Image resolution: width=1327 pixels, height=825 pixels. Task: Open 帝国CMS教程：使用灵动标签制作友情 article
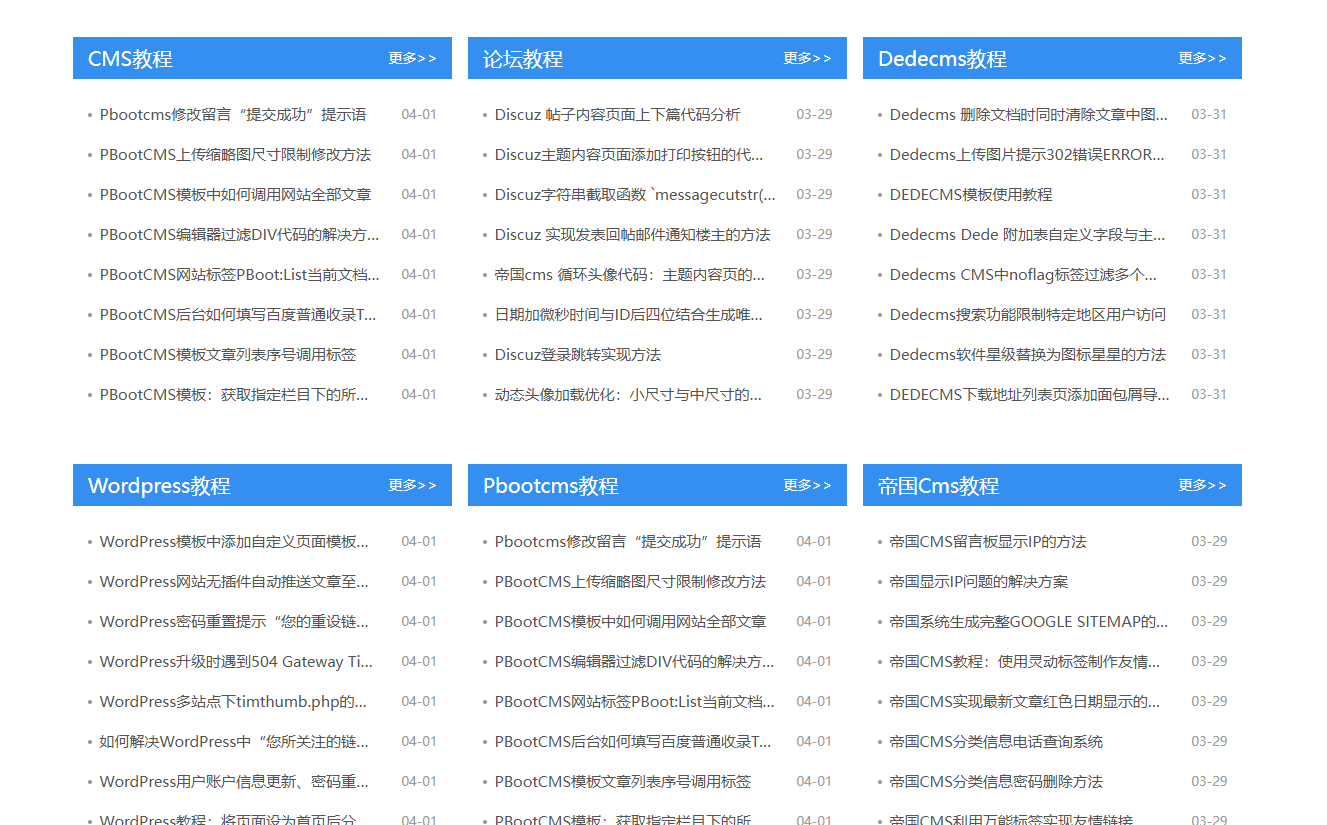[x=1025, y=662]
